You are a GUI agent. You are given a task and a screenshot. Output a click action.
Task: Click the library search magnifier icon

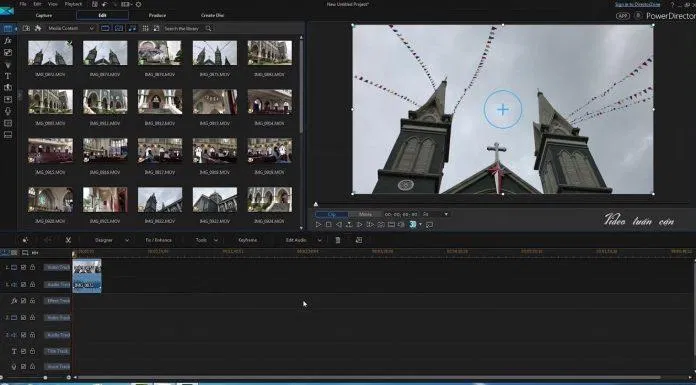[x=208, y=28]
